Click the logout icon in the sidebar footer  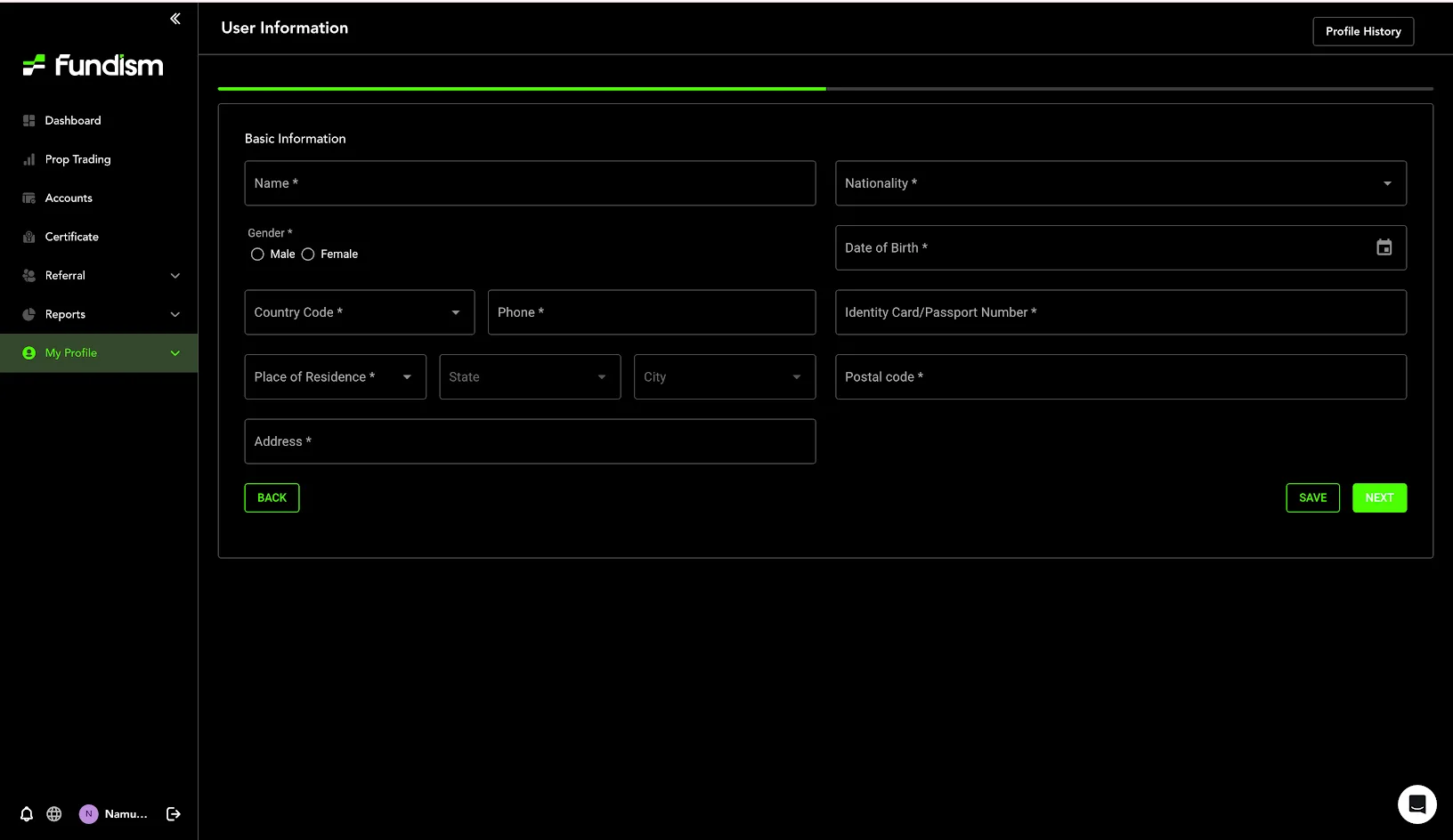point(174,813)
